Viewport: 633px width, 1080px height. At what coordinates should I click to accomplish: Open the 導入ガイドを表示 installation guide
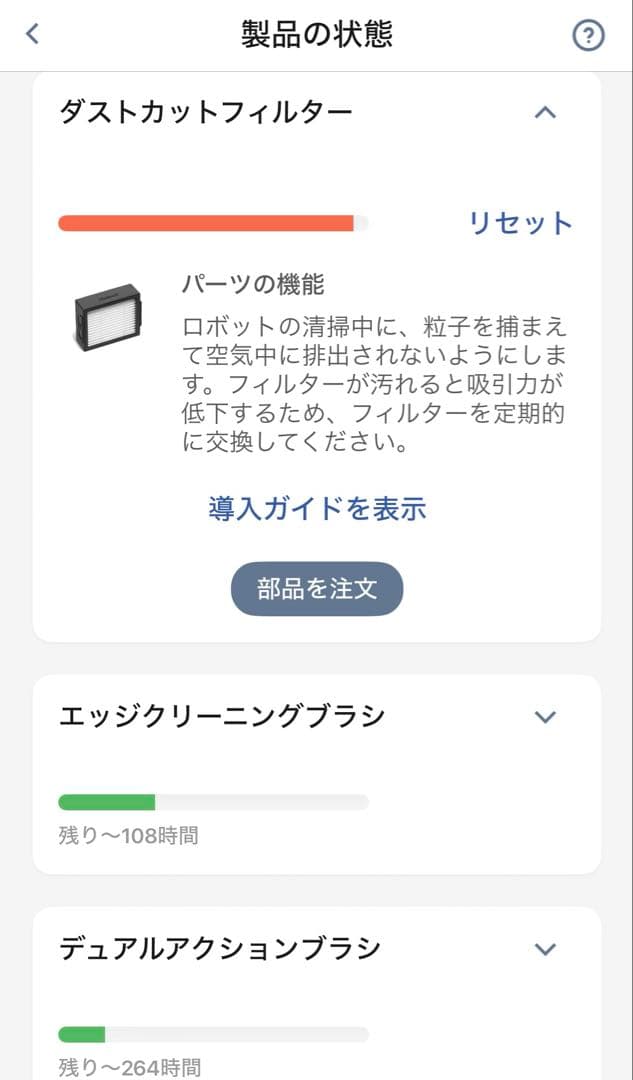[316, 508]
